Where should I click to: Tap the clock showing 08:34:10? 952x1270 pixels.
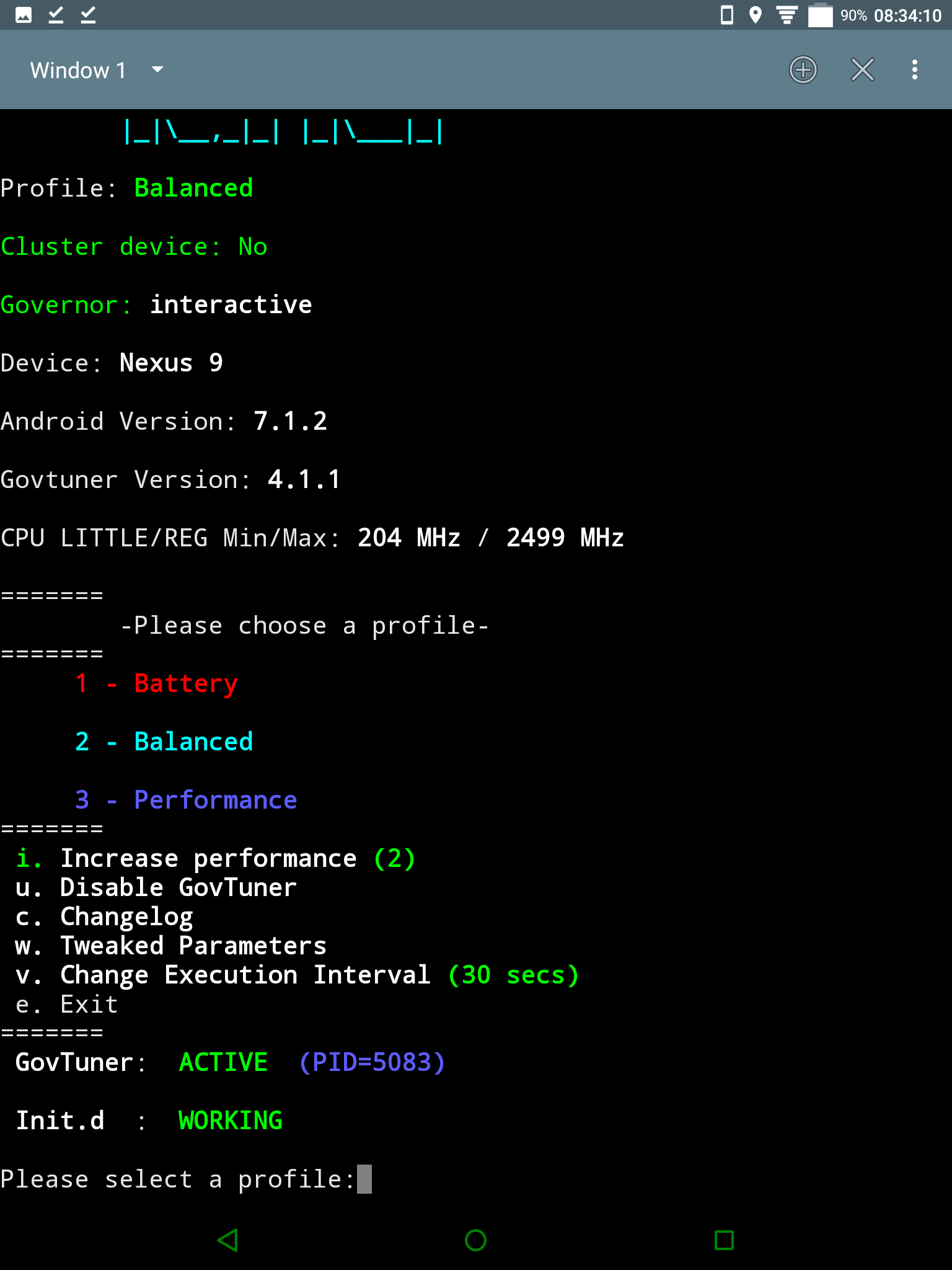[x=907, y=16]
